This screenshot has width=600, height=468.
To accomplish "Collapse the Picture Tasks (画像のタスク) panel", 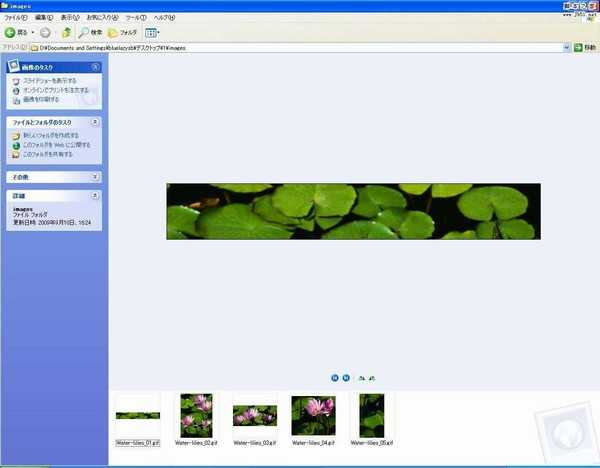I will (95, 67).
